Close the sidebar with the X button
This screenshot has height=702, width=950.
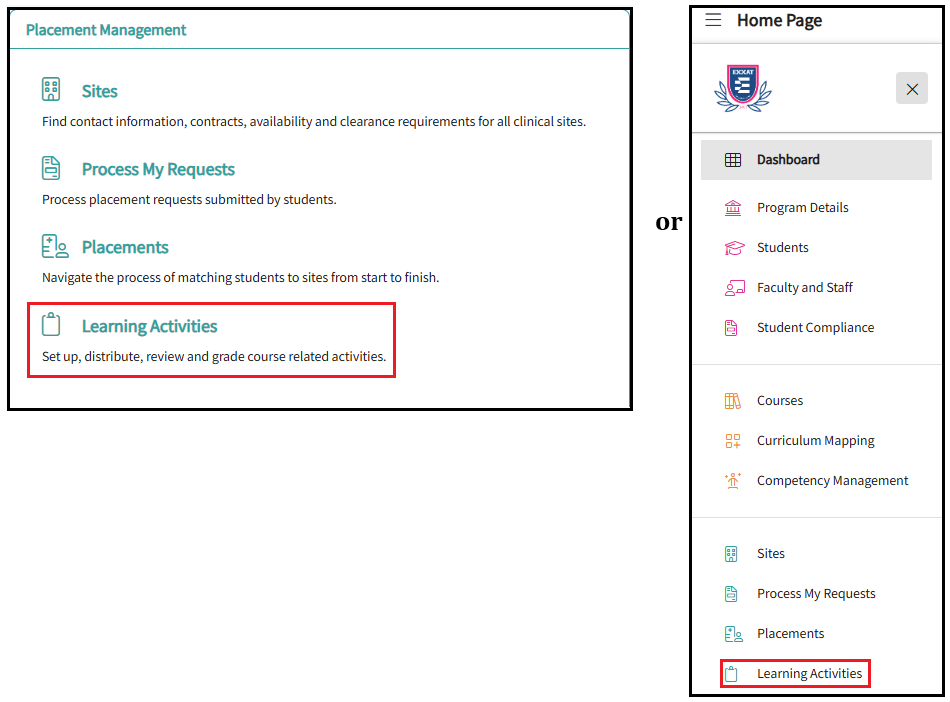[x=911, y=89]
